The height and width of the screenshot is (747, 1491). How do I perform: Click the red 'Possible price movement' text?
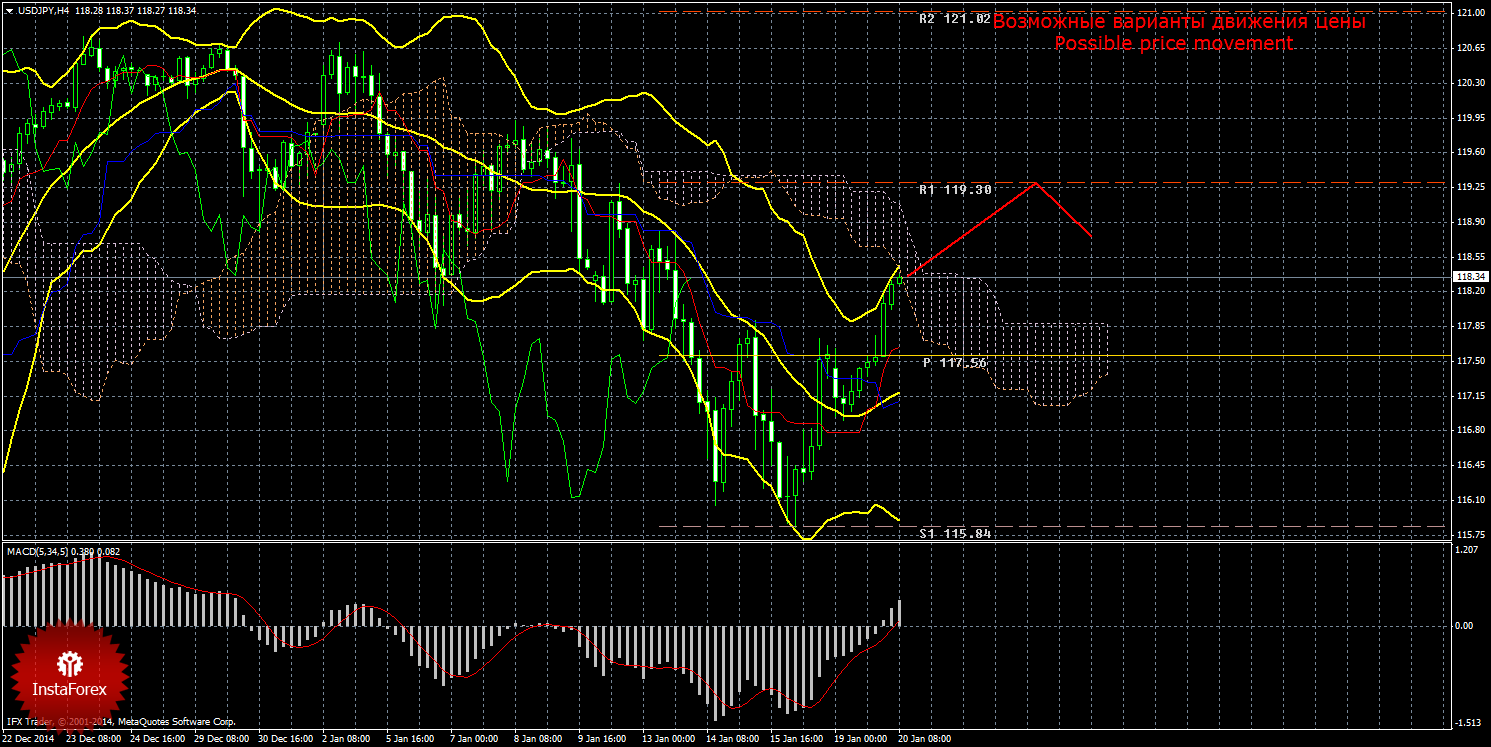point(1173,43)
